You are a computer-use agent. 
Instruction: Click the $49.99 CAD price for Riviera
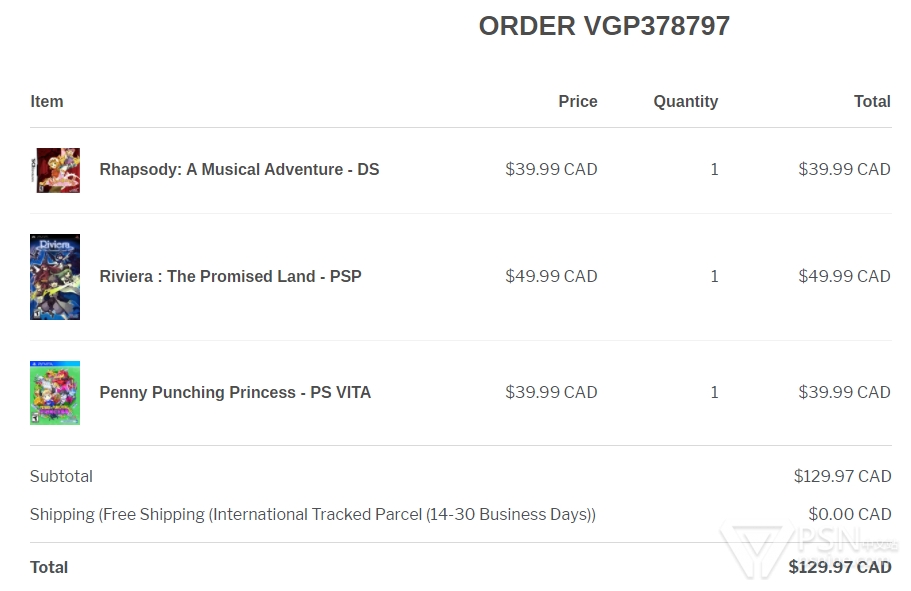(551, 276)
